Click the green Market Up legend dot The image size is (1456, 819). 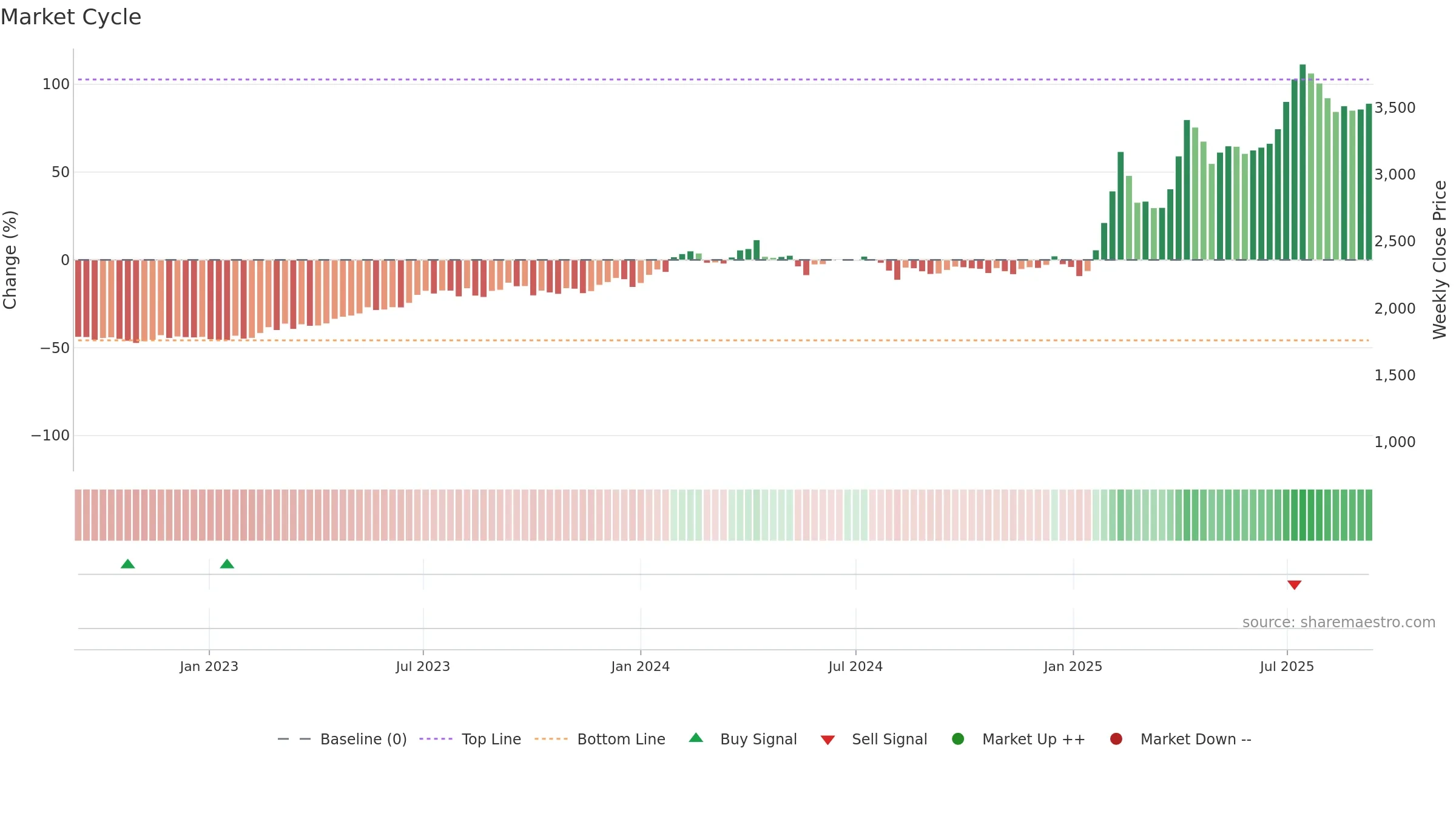(958, 739)
